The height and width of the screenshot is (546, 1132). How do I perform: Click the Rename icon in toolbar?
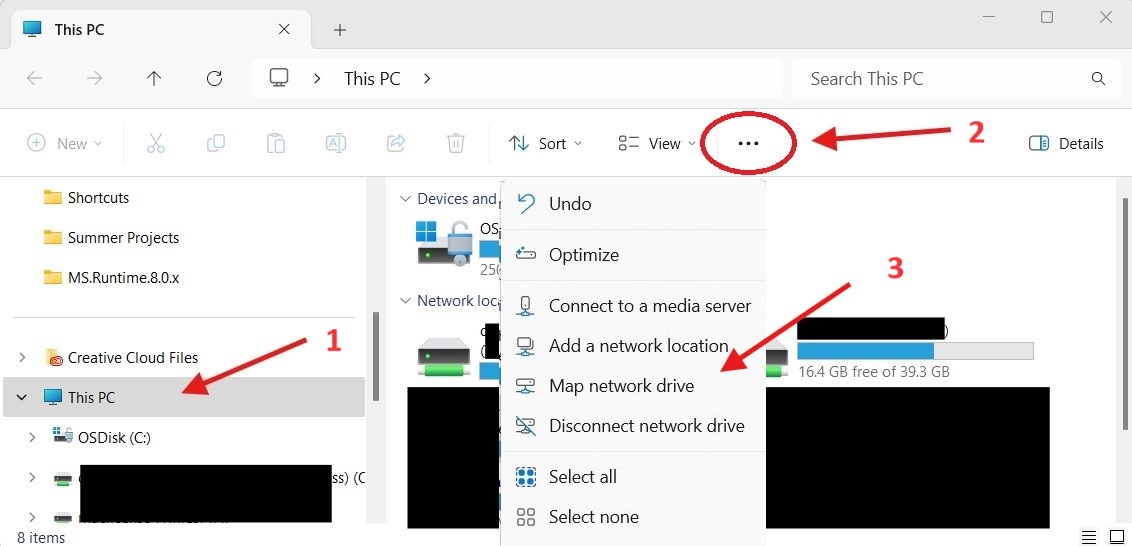click(x=336, y=143)
